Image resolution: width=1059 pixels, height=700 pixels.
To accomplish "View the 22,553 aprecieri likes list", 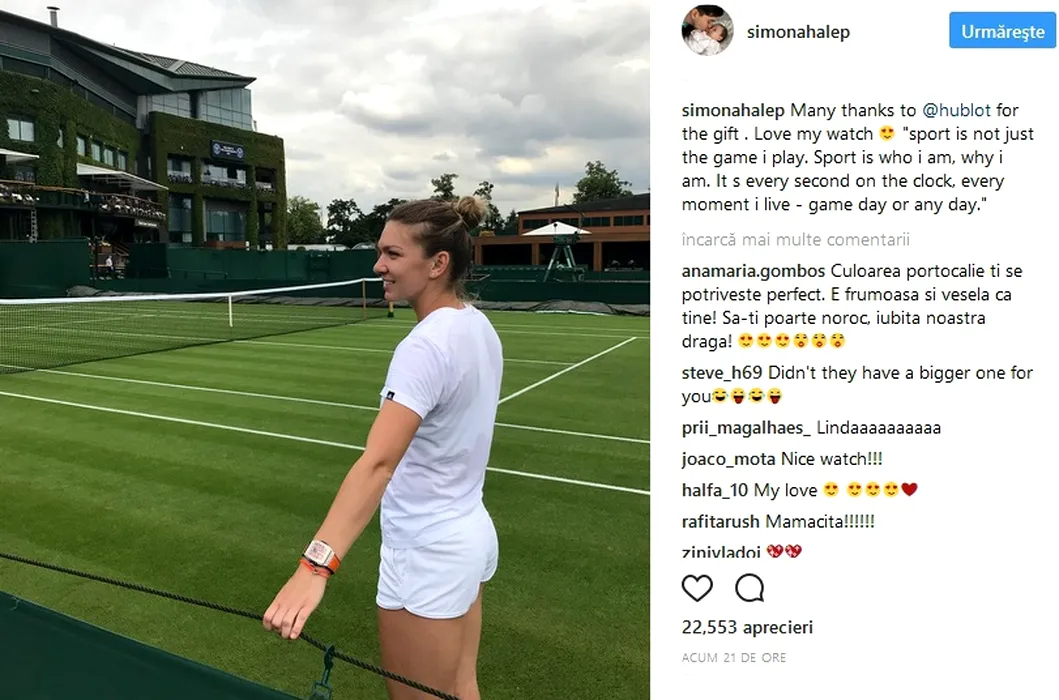I will (x=747, y=627).
